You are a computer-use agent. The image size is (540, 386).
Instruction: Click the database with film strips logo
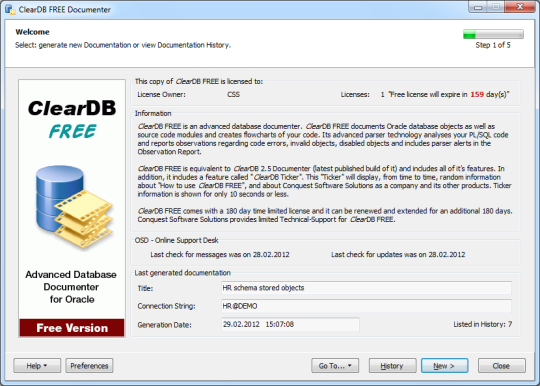pos(74,207)
